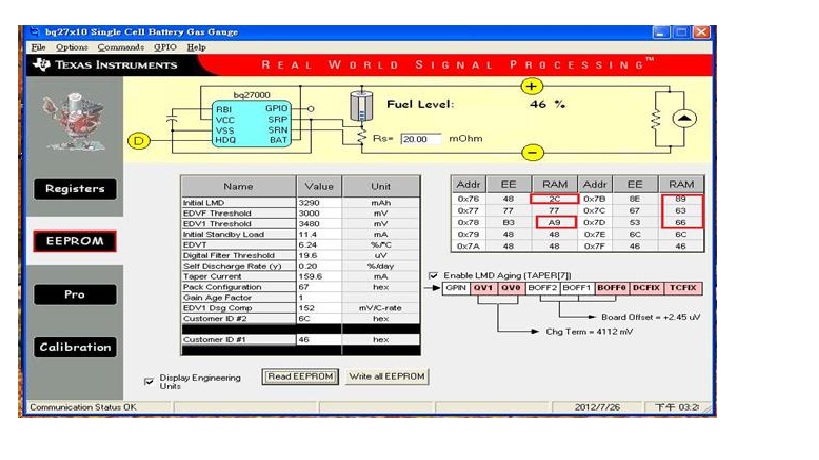Viewport: 819px width, 460px height.
Task: Toggle Enable LMD Aging checkbox
Action: (x=434, y=275)
